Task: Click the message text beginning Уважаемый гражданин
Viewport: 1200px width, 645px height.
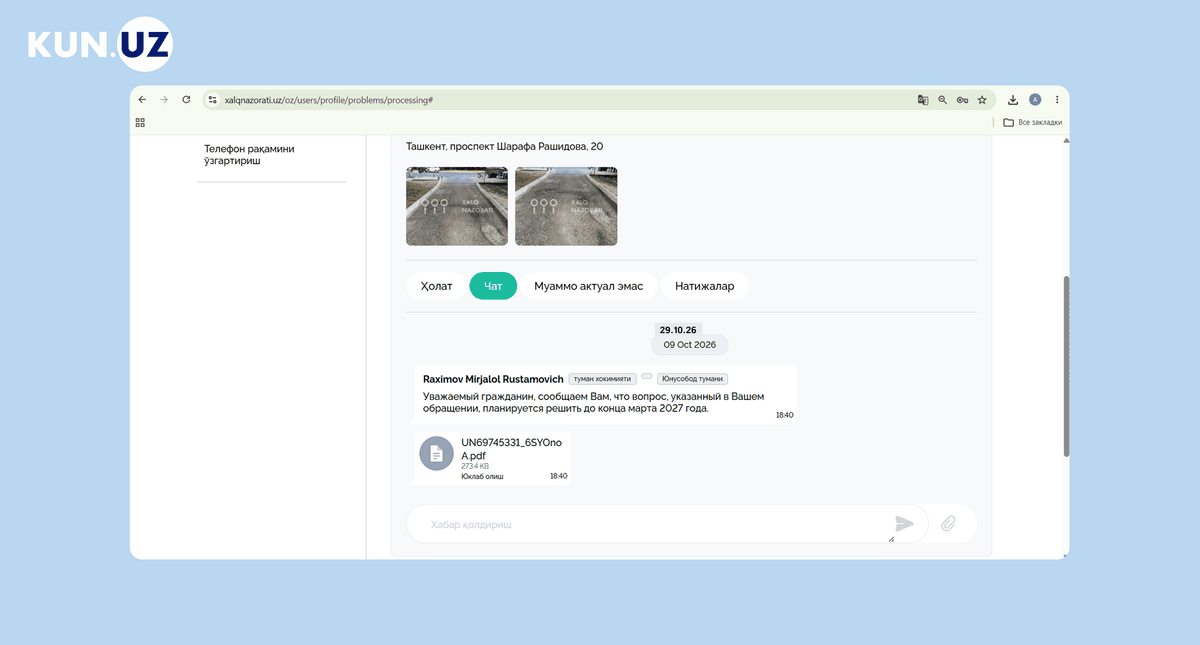Action: coord(594,402)
